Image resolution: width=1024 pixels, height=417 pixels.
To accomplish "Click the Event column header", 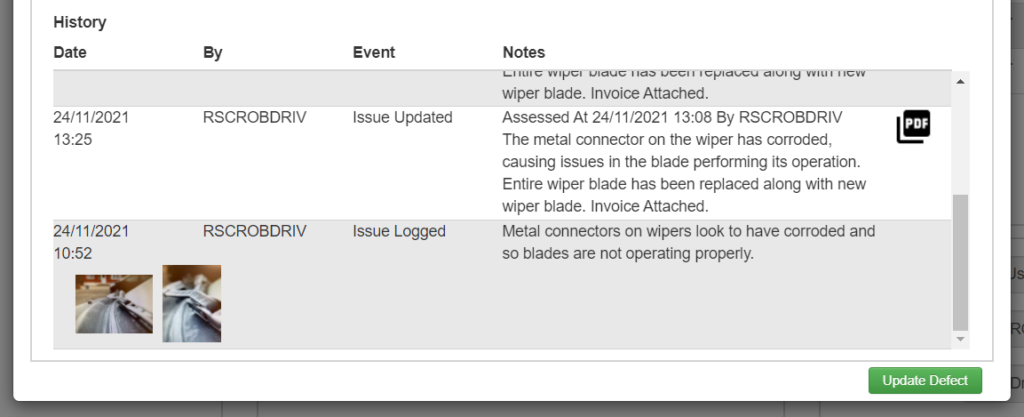I will [374, 52].
